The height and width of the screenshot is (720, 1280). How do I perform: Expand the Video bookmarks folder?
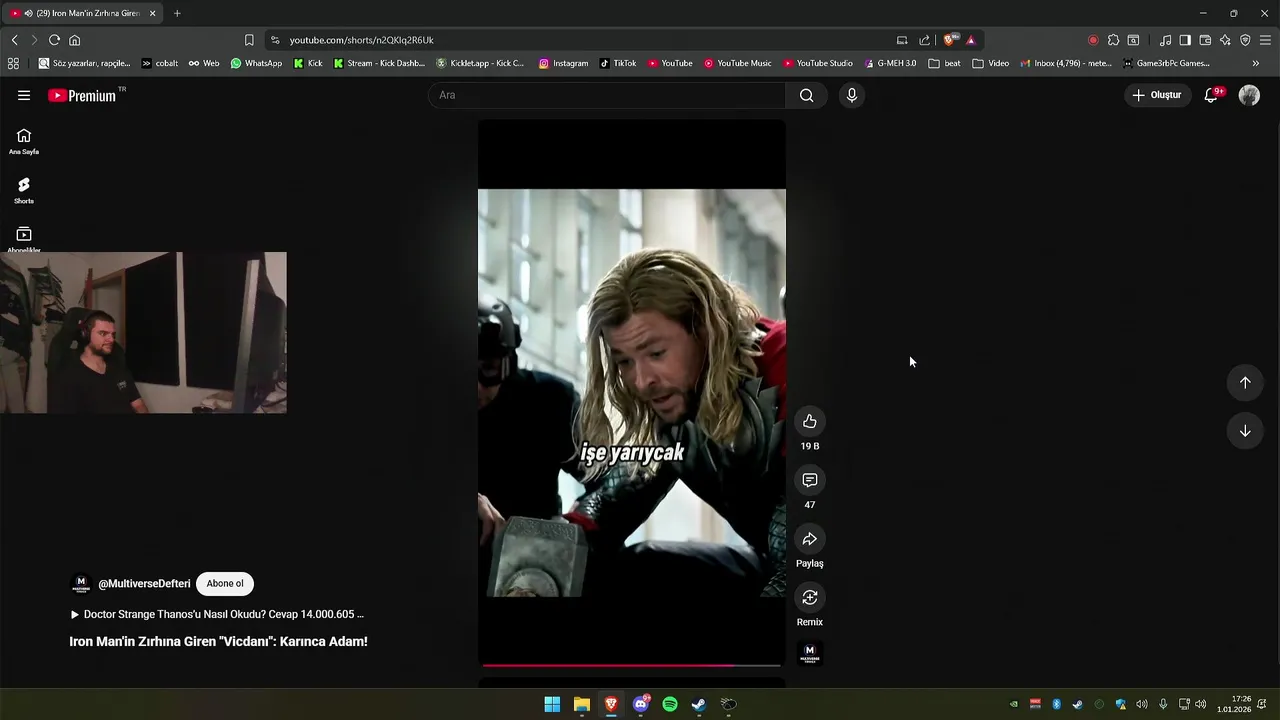(990, 63)
